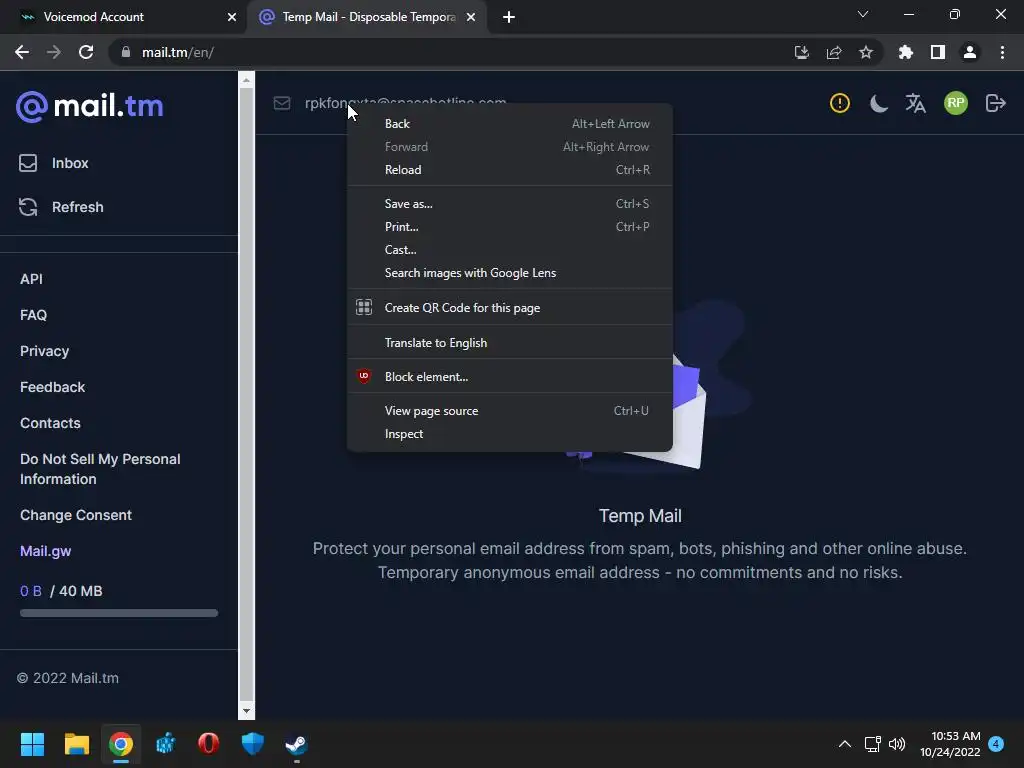
Task: Select Create QR Code for this page
Action: coord(509,308)
